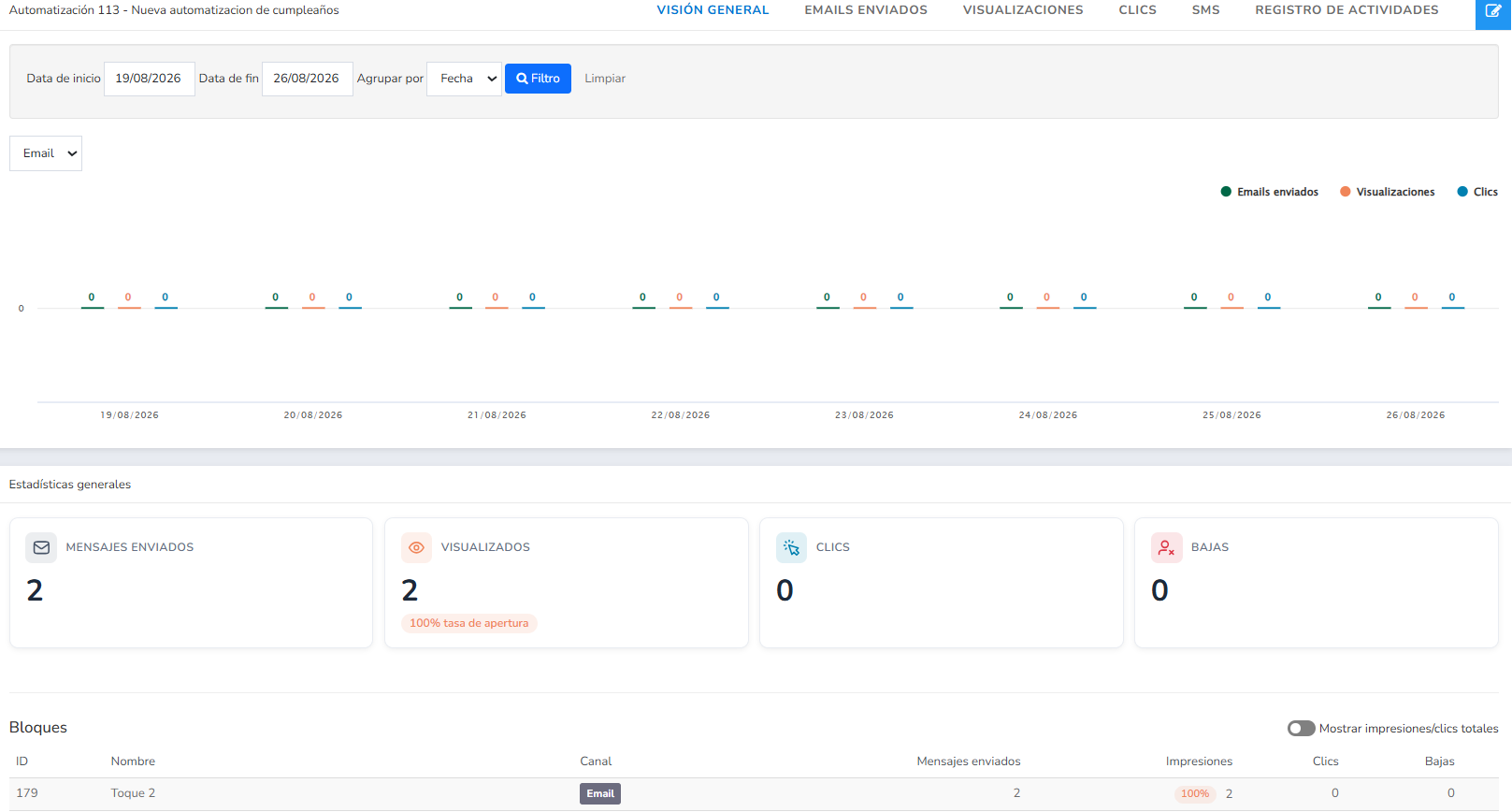Open the SMS tab
Viewport: 1512px width, 812px height.
pyautogui.click(x=1205, y=10)
